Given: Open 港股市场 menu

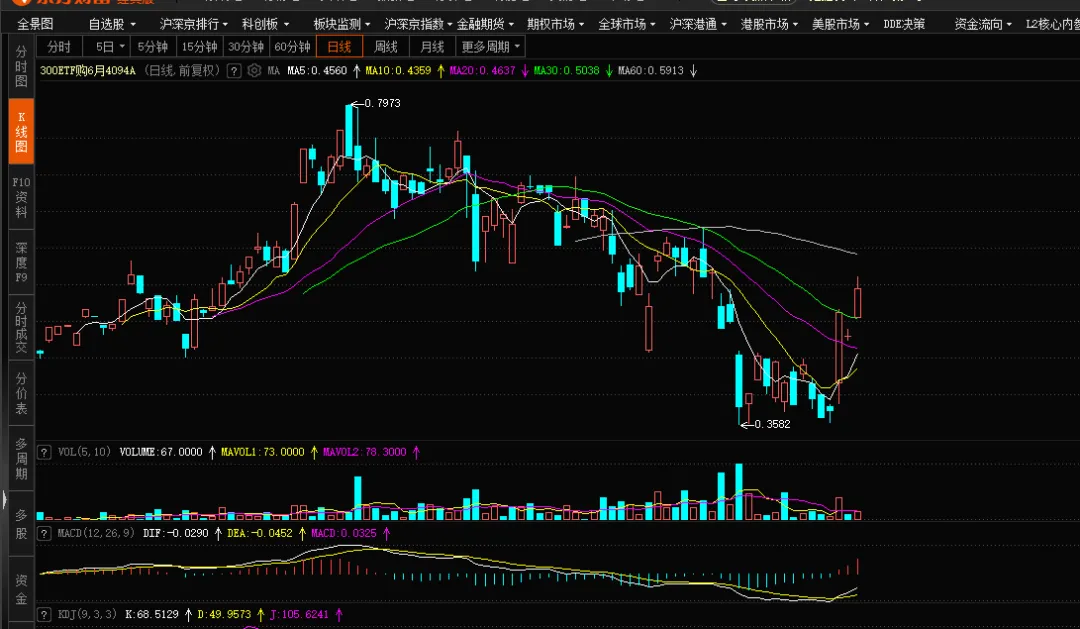Looking at the screenshot, I should click(x=769, y=24).
